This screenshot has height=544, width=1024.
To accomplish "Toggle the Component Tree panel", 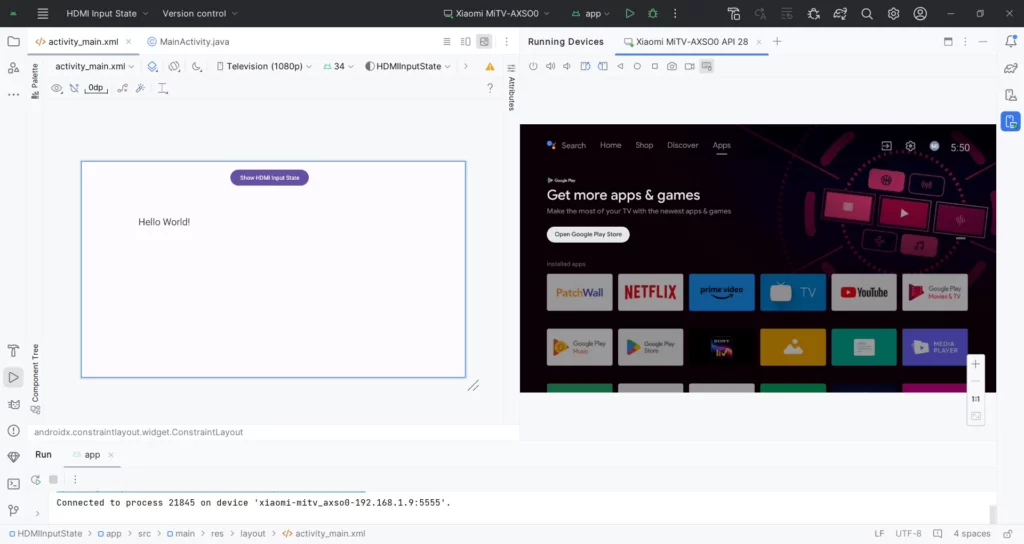I will [x=35, y=378].
